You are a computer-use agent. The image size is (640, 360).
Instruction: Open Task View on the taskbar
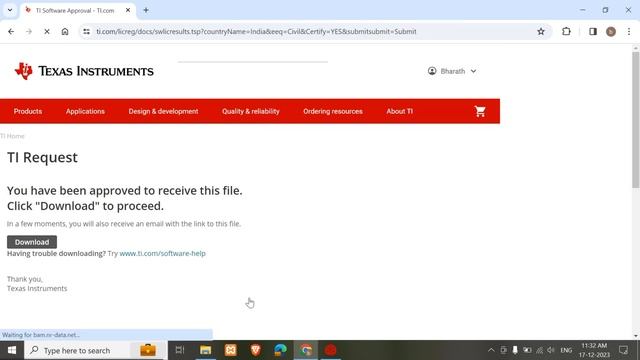coord(180,350)
